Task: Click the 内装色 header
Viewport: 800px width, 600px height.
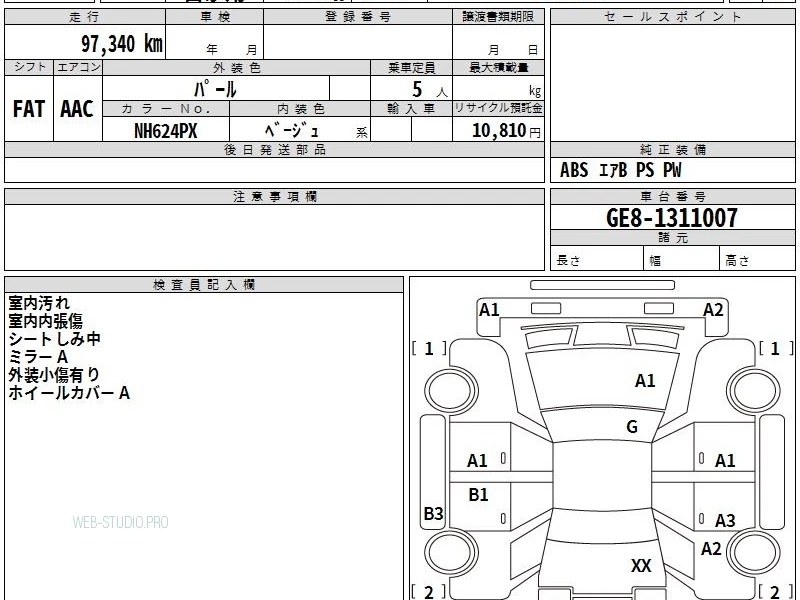Action: pyautogui.click(x=301, y=109)
